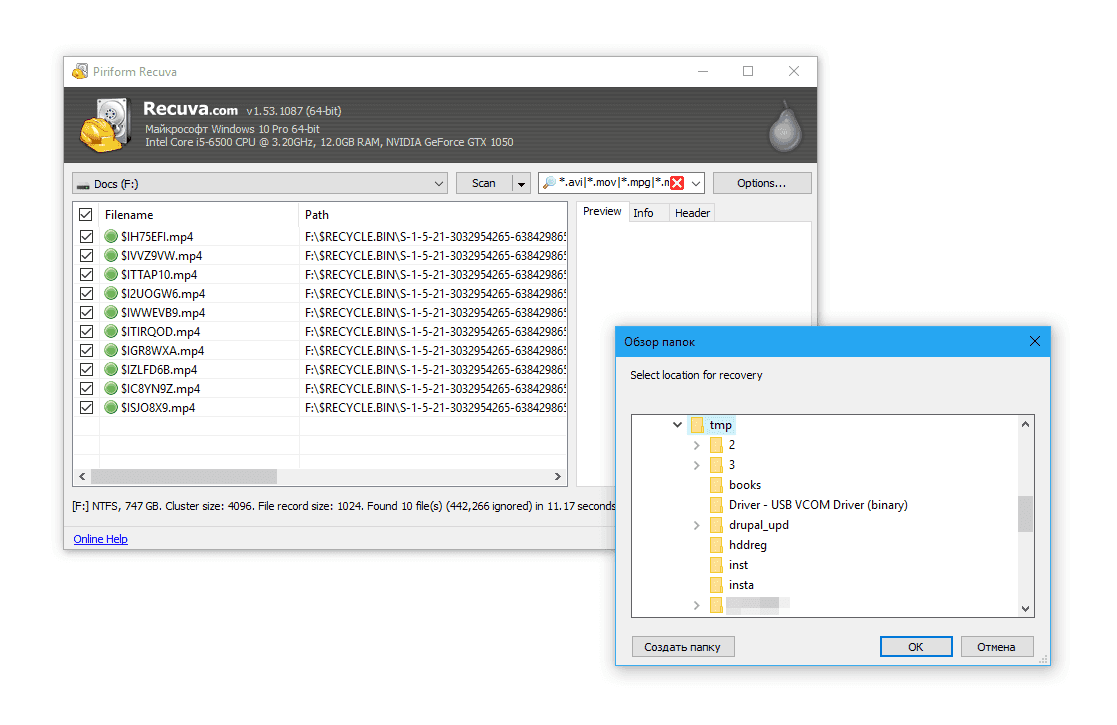The image size is (1117, 725).
Task: Select the inst folder in tree
Action: pyautogui.click(x=738, y=565)
